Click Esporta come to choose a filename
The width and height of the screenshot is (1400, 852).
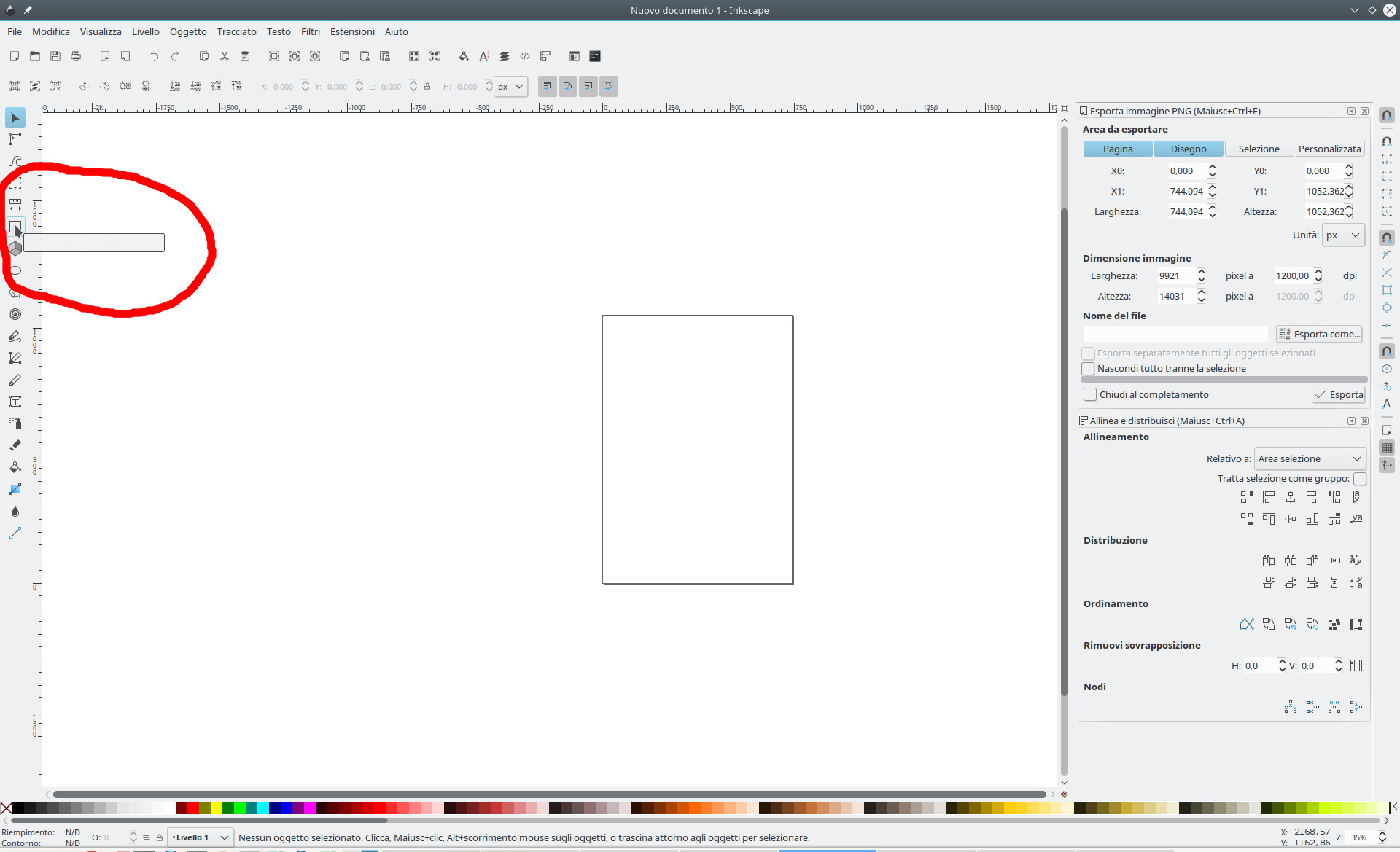point(1320,334)
